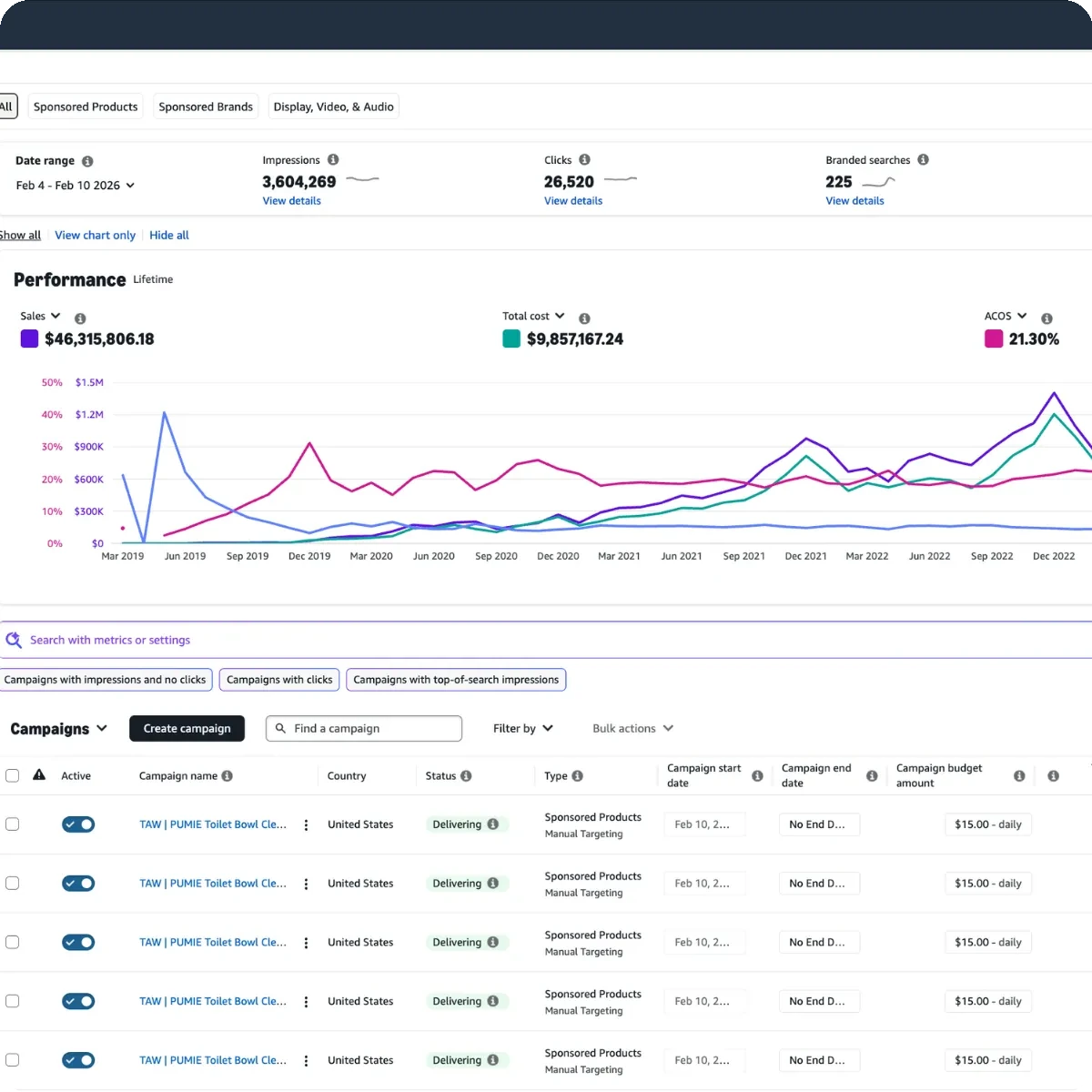This screenshot has width=1092, height=1092.
Task: Click the Campaign name column info icon
Action: click(227, 776)
